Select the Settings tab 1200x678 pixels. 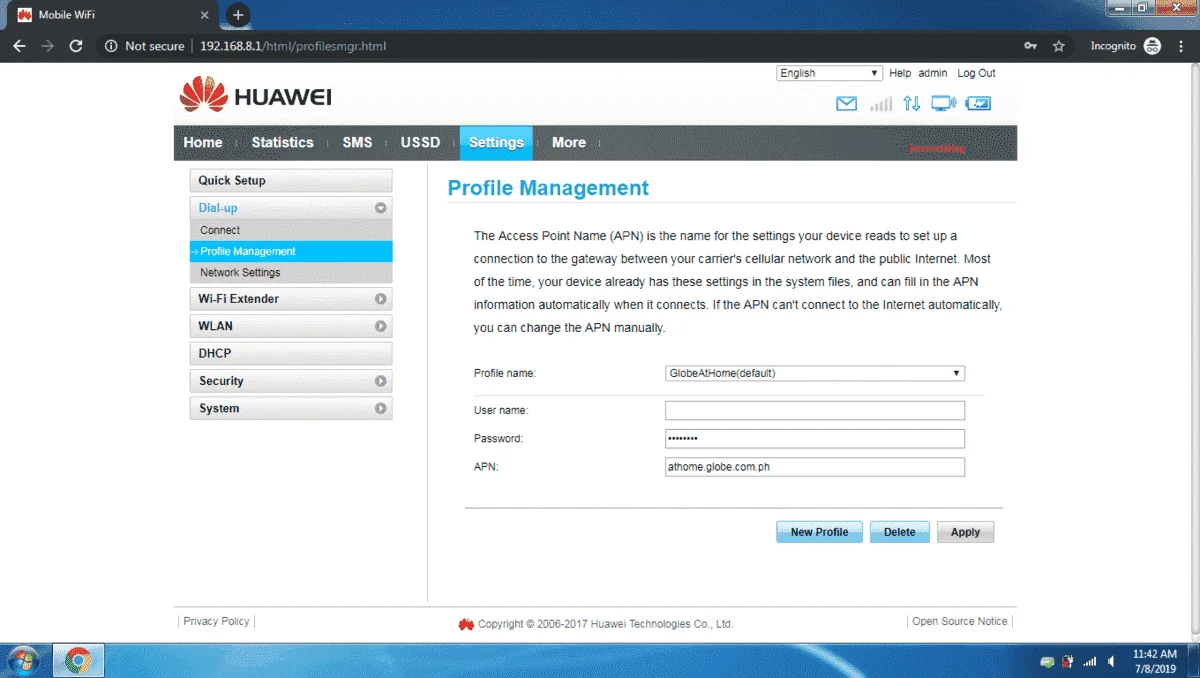(496, 143)
